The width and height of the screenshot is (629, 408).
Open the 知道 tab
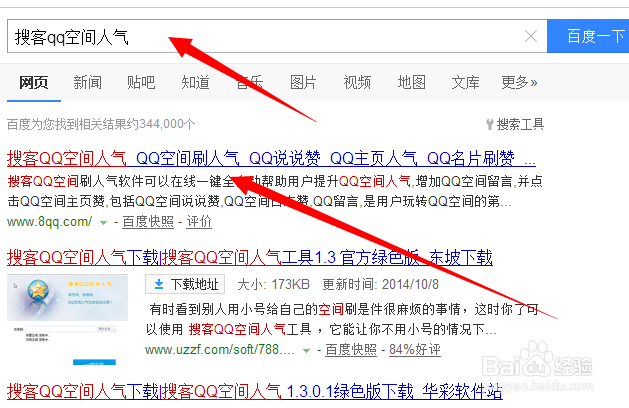[x=195, y=82]
